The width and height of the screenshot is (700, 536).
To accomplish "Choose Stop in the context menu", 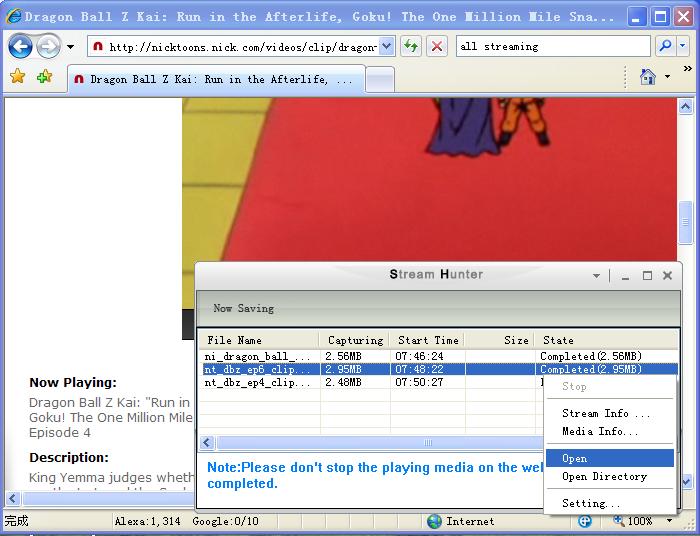I will point(609,386).
